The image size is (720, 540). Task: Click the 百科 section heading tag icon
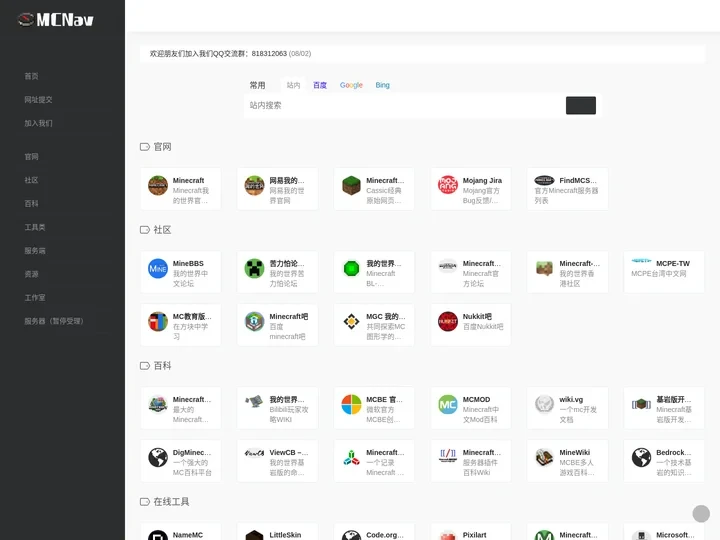pos(145,366)
